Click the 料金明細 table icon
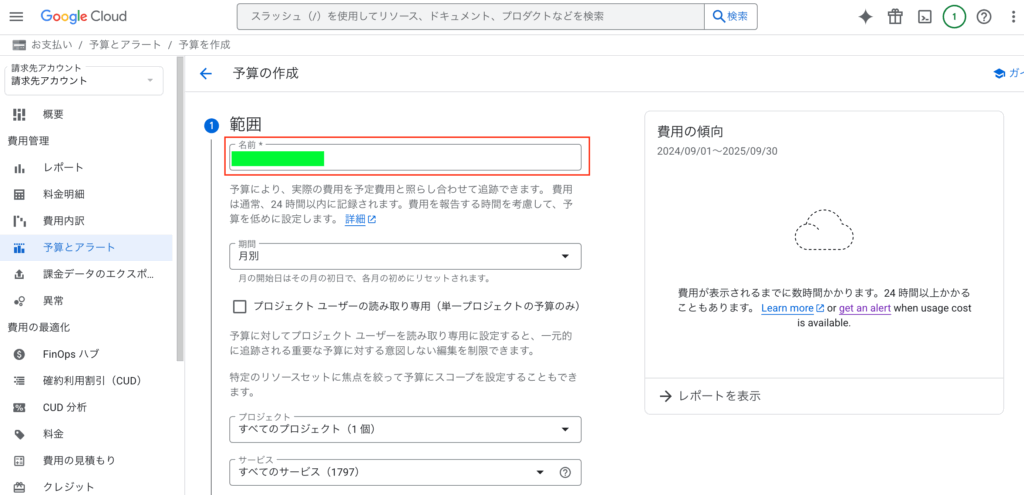Image resolution: width=1024 pixels, height=495 pixels. tap(19, 195)
